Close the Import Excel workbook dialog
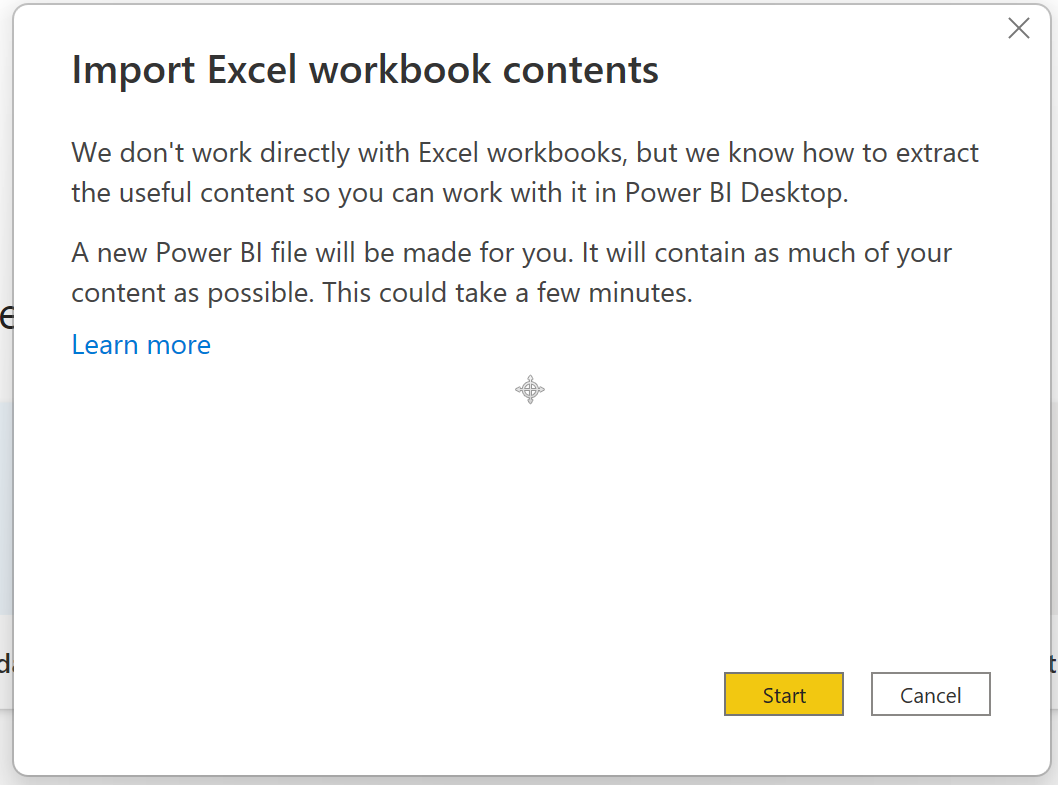Viewport: 1058px width, 785px height. [1018, 28]
